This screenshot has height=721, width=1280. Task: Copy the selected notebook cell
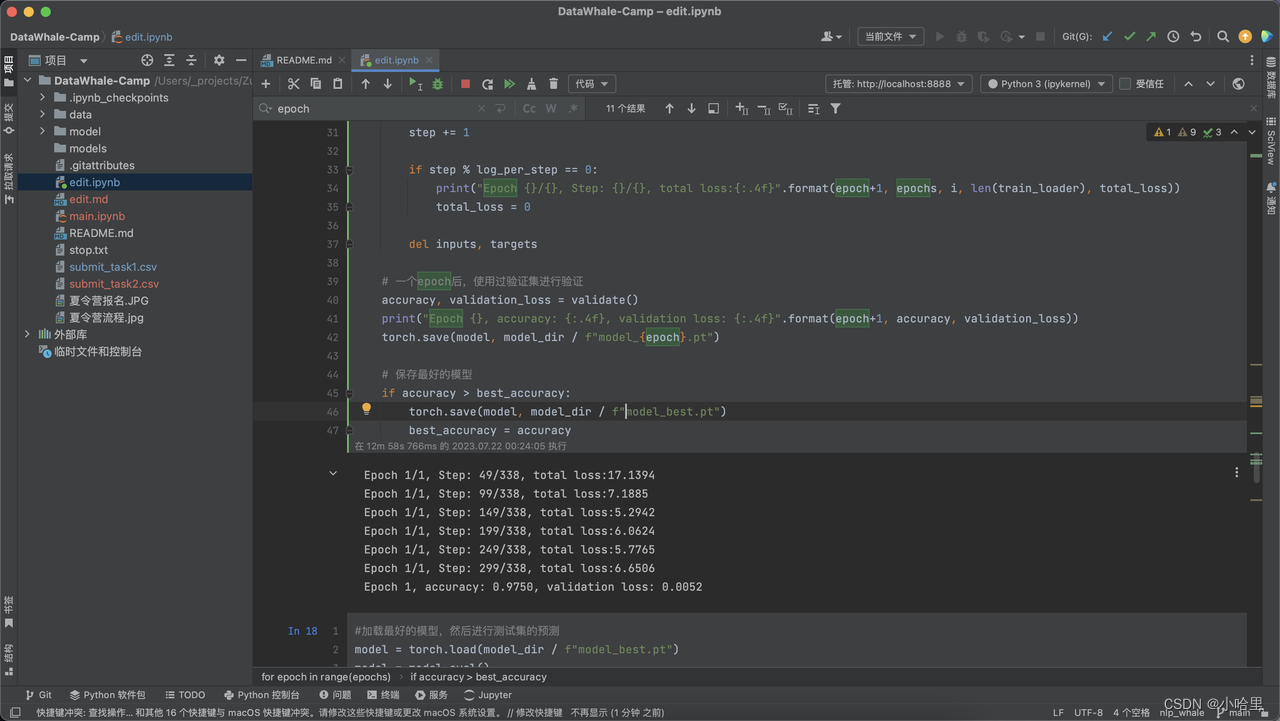click(x=315, y=84)
